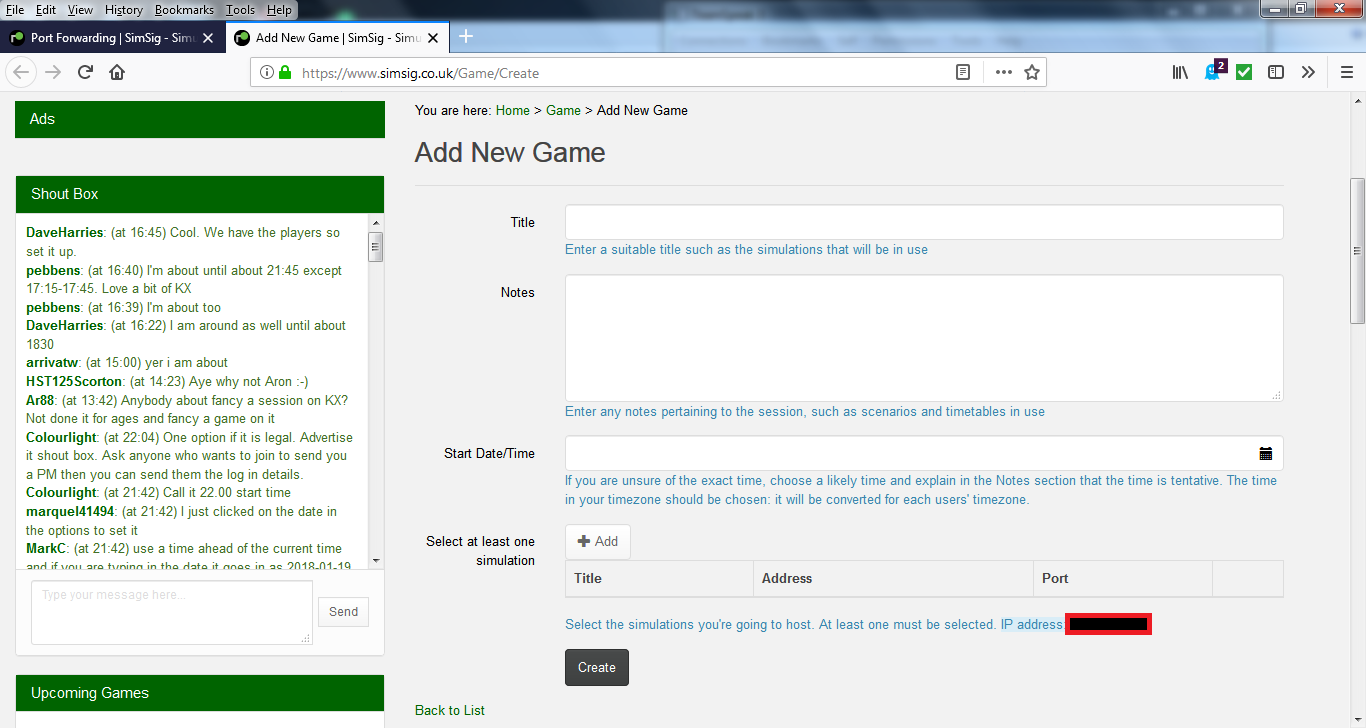
Task: Open the History menu
Action: tap(124, 9)
